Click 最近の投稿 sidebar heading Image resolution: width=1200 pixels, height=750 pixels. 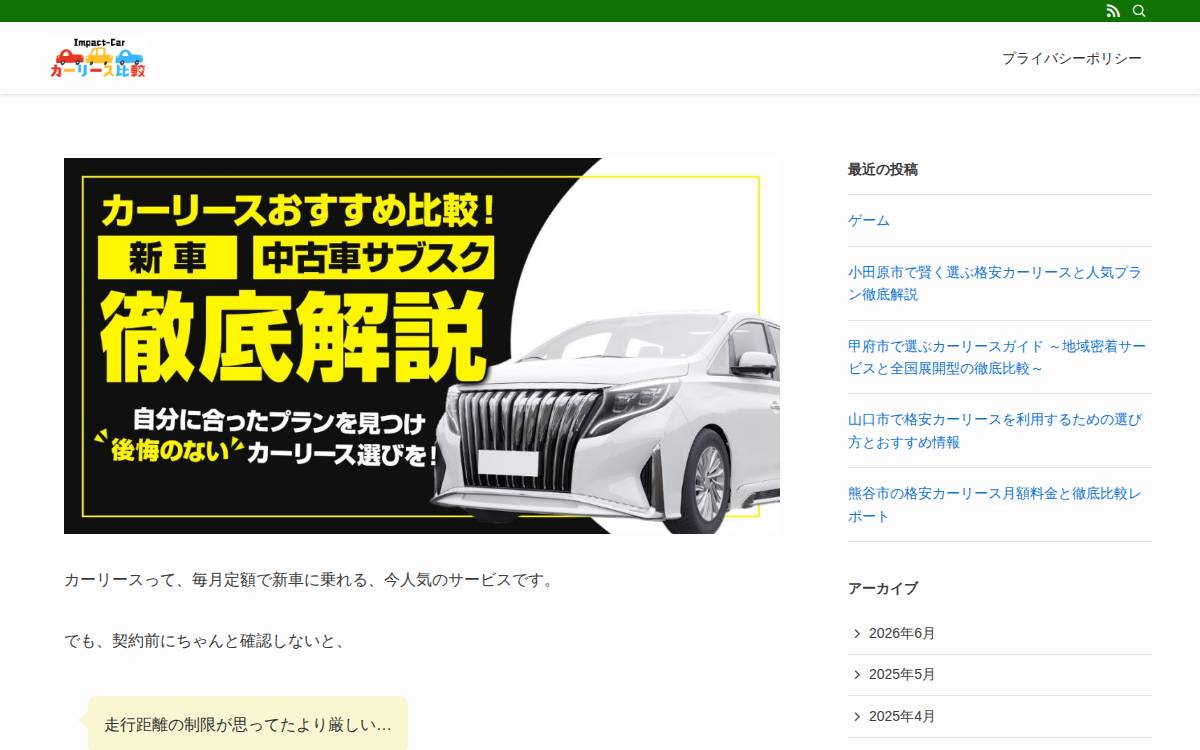pyautogui.click(x=883, y=169)
